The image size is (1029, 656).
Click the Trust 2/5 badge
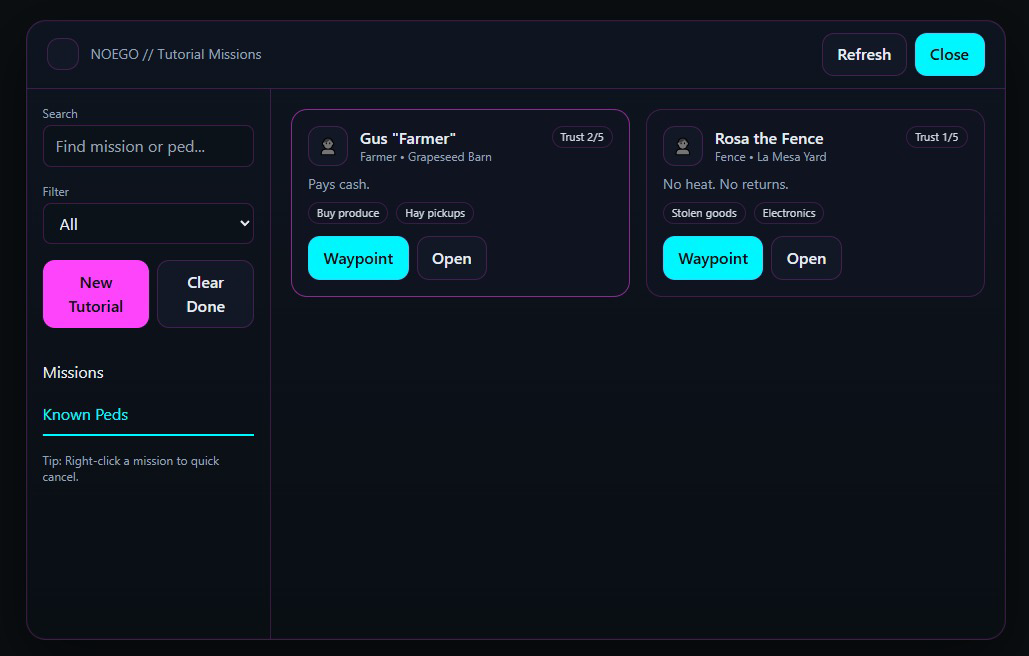tap(582, 137)
